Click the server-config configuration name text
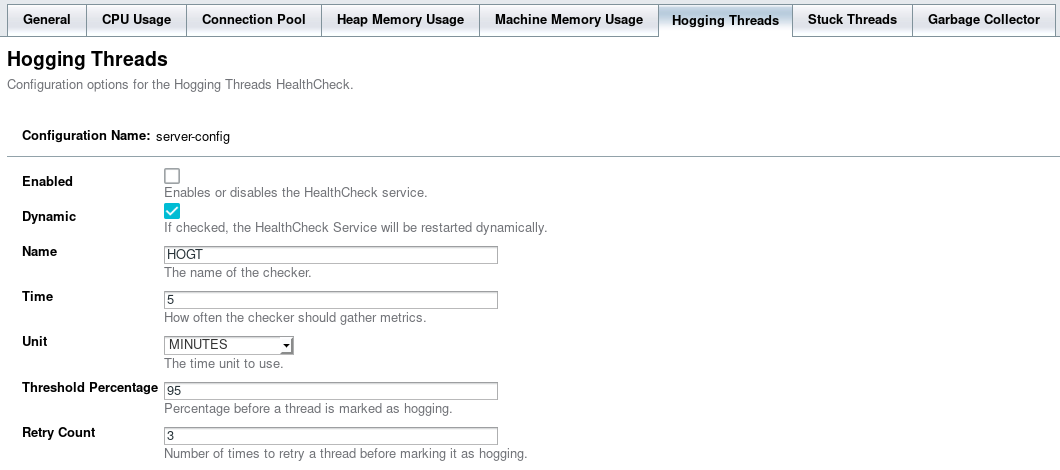The width and height of the screenshot is (1060, 470). point(193,136)
